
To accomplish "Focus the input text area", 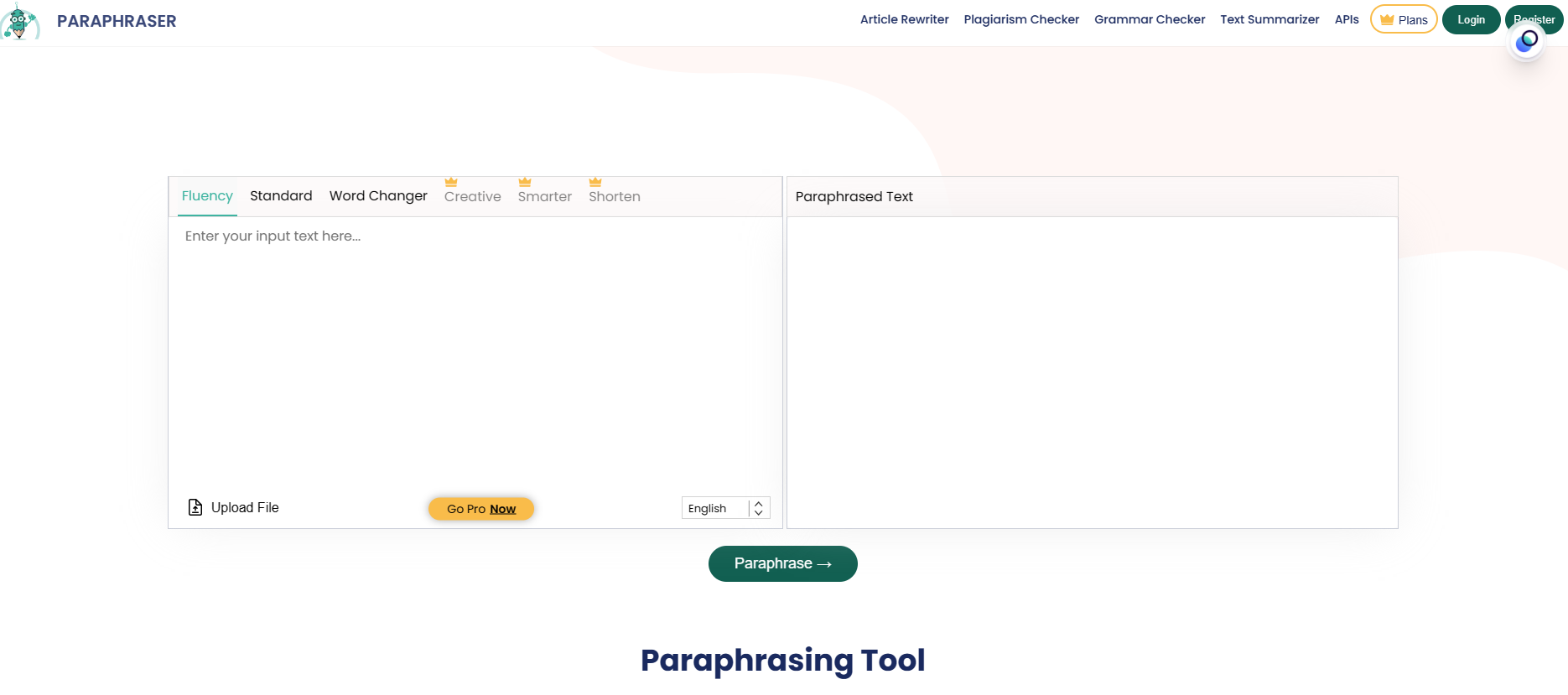I will tap(475, 352).
